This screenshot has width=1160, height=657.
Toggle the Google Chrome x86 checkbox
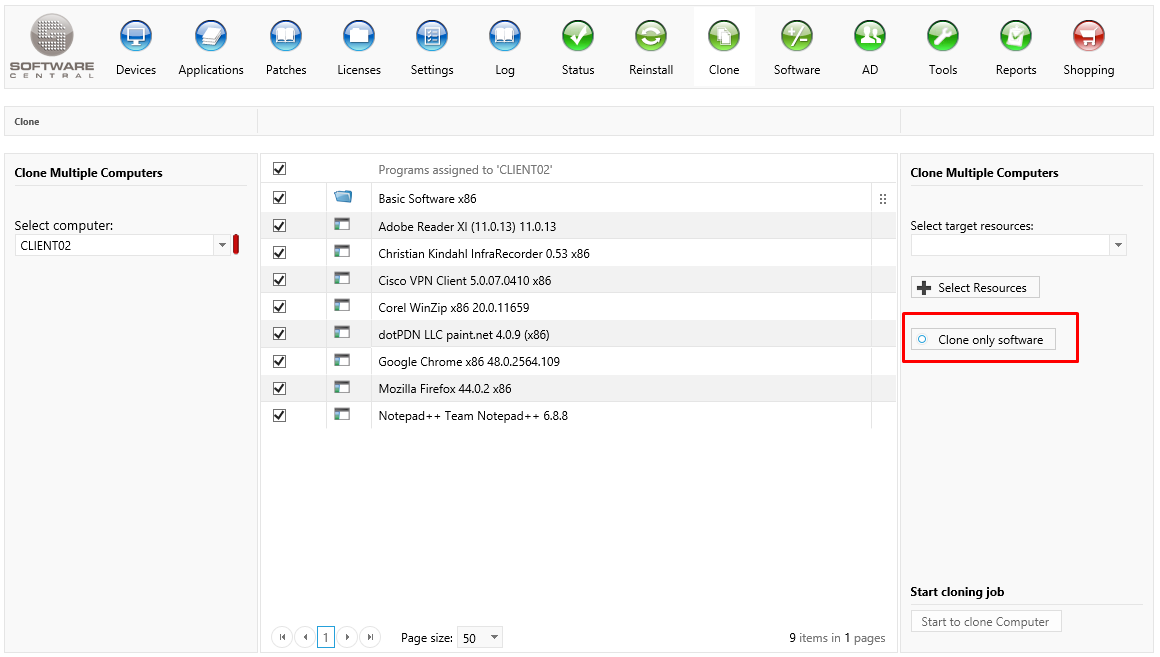tap(280, 361)
